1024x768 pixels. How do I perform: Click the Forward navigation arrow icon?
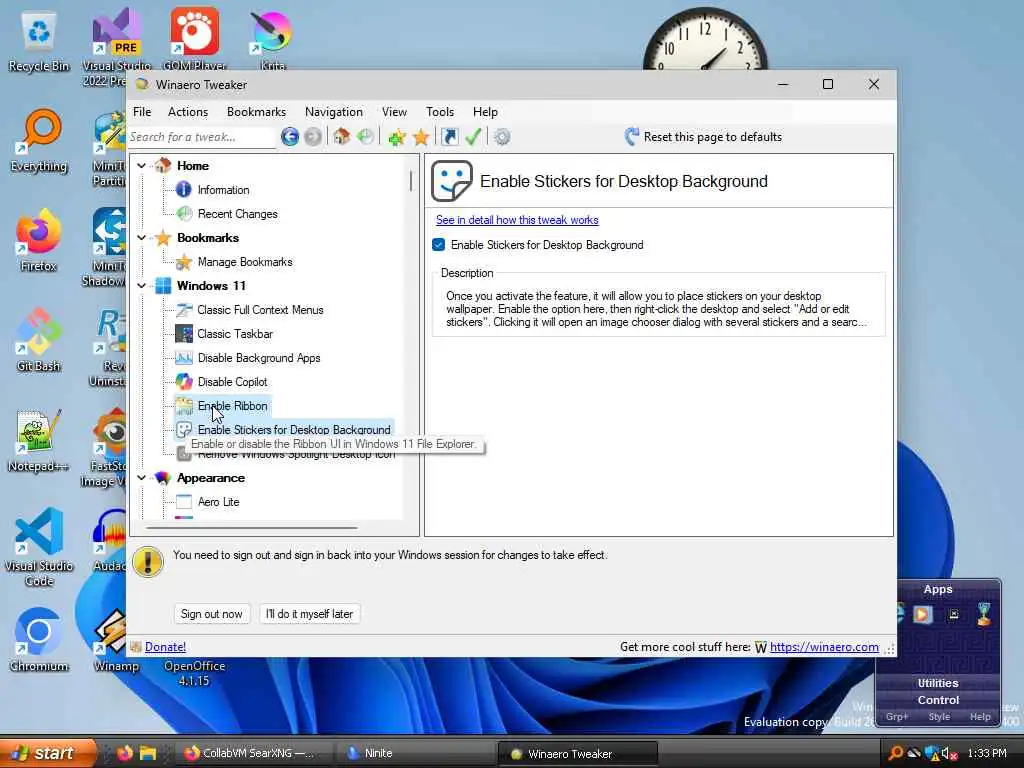point(313,136)
